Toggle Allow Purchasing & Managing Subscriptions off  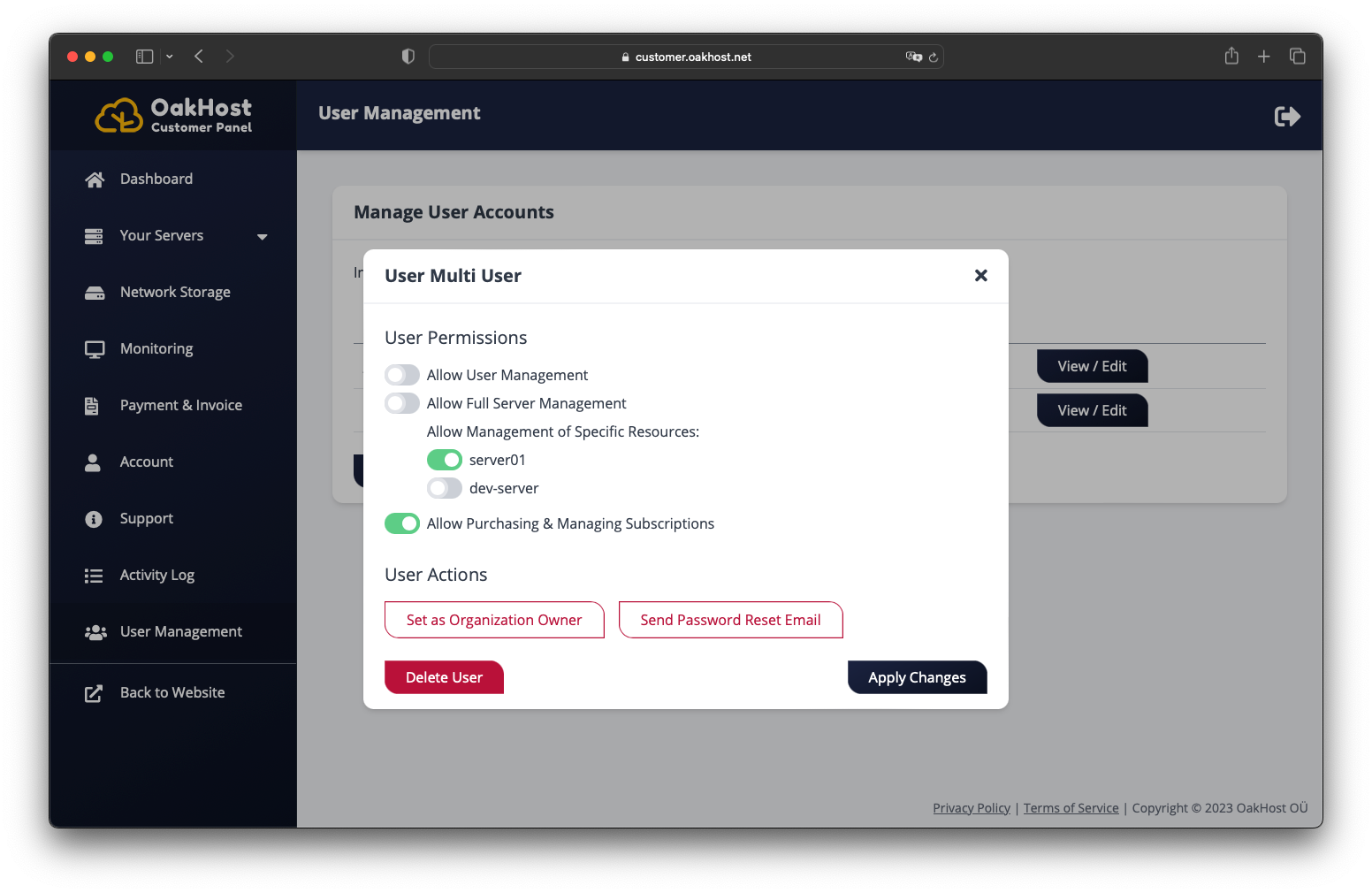[402, 523]
